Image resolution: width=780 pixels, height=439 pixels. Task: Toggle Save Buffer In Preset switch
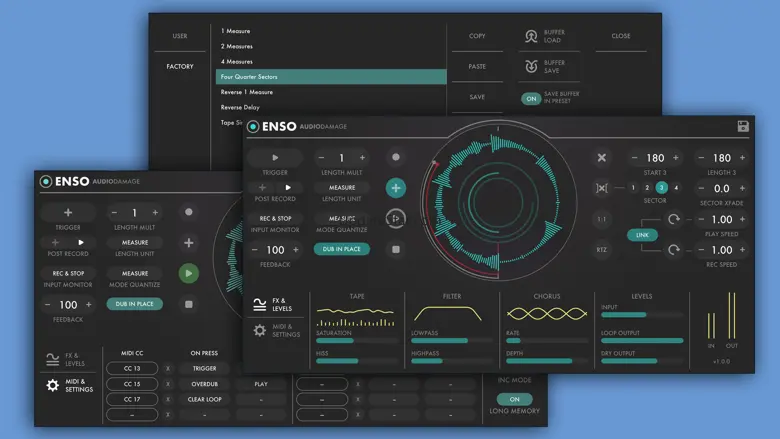tap(531, 98)
